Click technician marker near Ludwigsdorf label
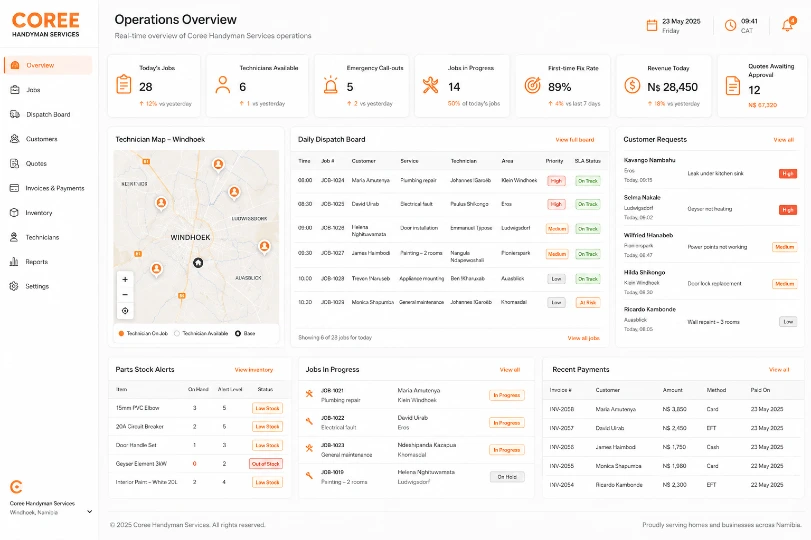This screenshot has height=540, width=811. 234,193
